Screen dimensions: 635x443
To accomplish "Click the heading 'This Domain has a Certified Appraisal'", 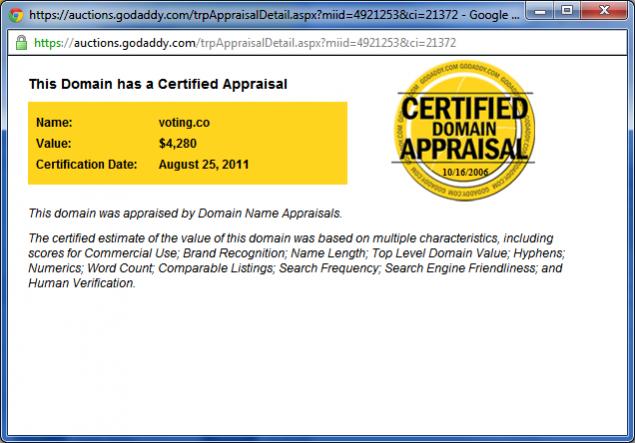I will [x=158, y=84].
